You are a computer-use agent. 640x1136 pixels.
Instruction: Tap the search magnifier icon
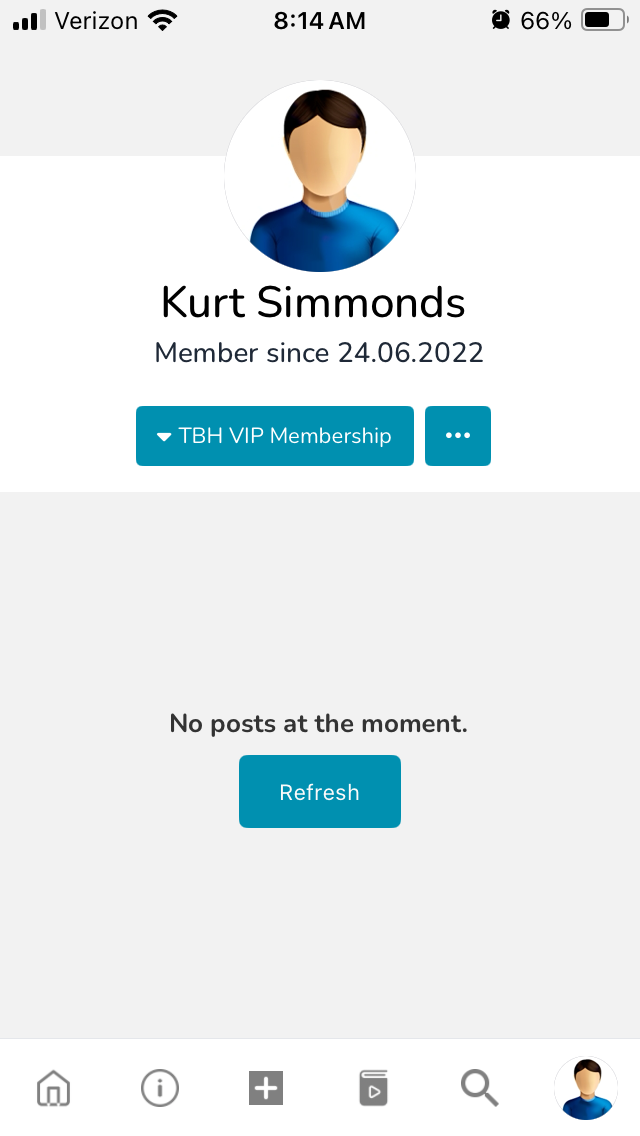pyautogui.click(x=479, y=1087)
